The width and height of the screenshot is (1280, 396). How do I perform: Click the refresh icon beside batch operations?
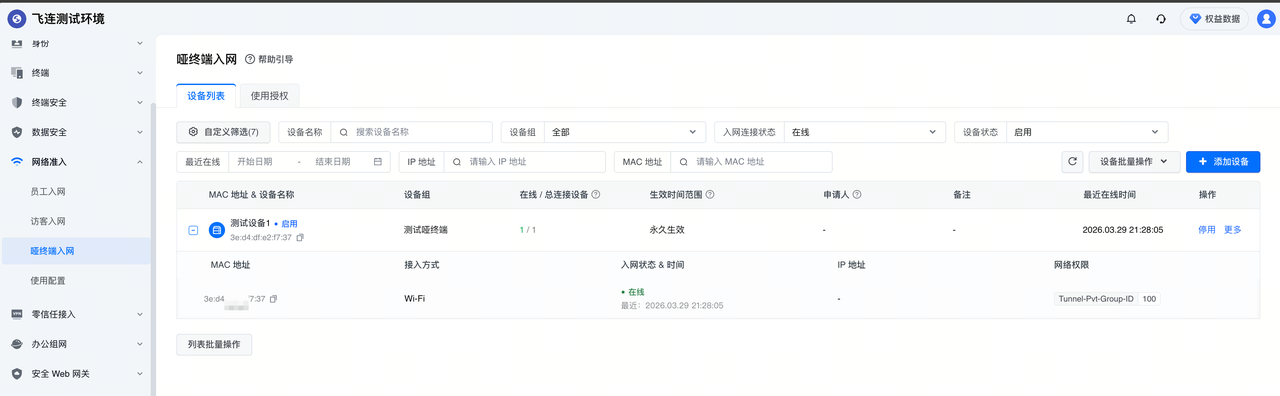pyautogui.click(x=1072, y=161)
